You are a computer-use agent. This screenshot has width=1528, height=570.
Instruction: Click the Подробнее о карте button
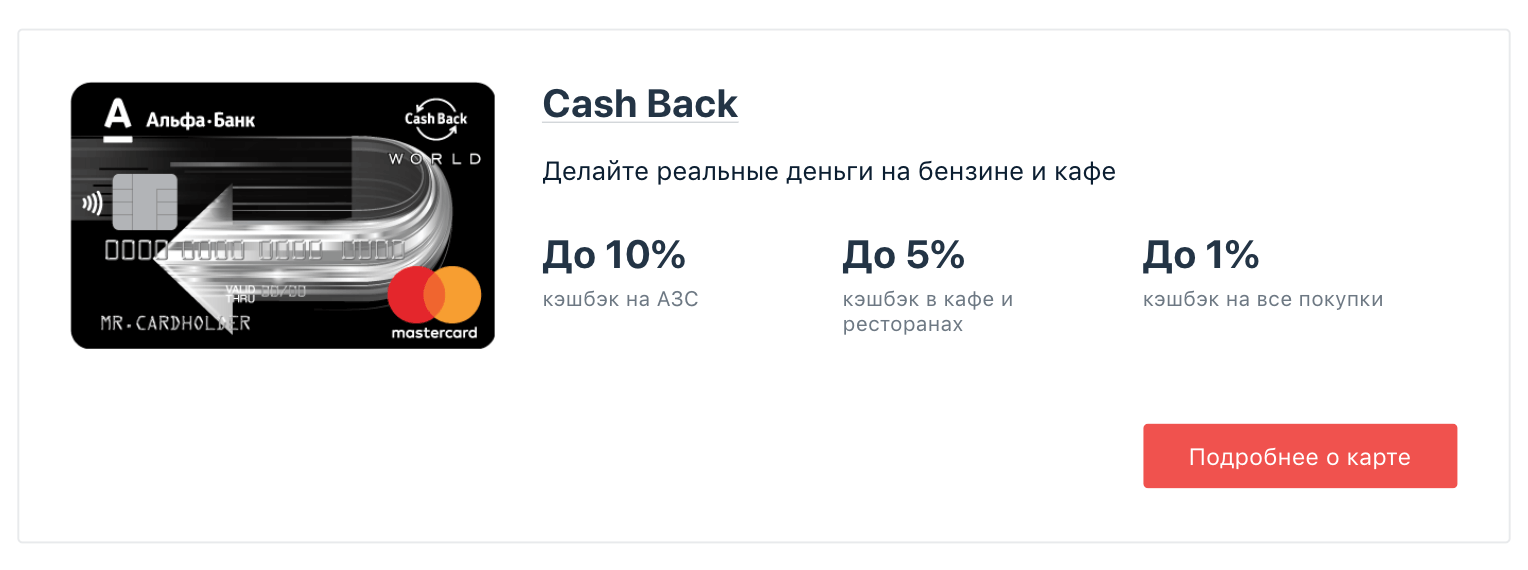(x=1300, y=456)
